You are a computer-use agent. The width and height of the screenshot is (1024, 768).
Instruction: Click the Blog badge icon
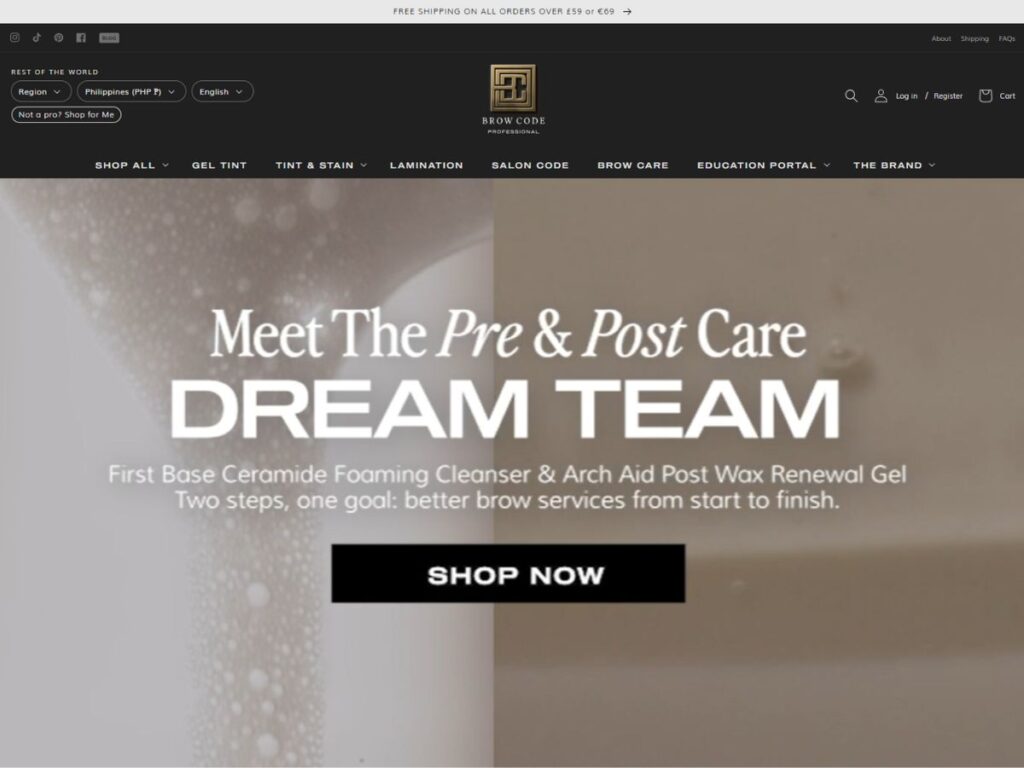109,38
